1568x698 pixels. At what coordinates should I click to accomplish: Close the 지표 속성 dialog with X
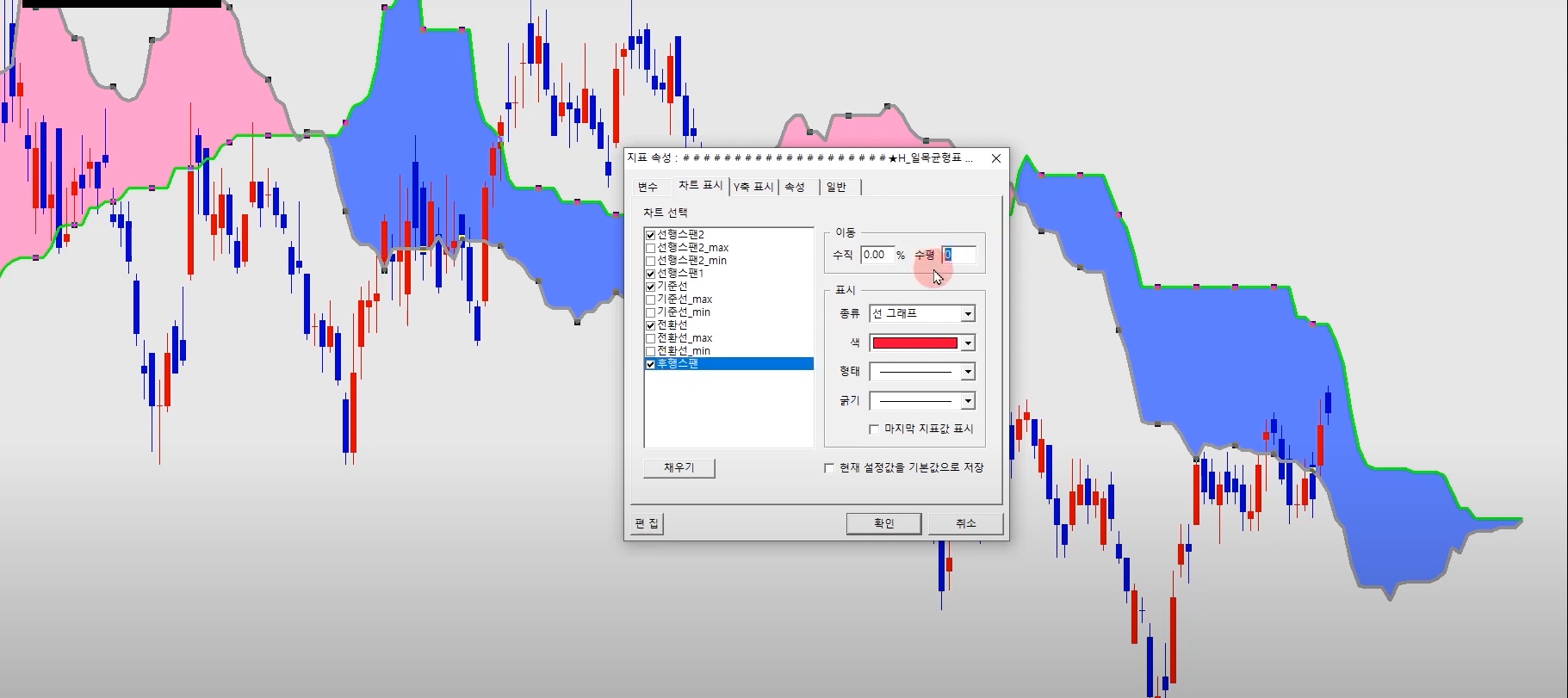[x=996, y=158]
